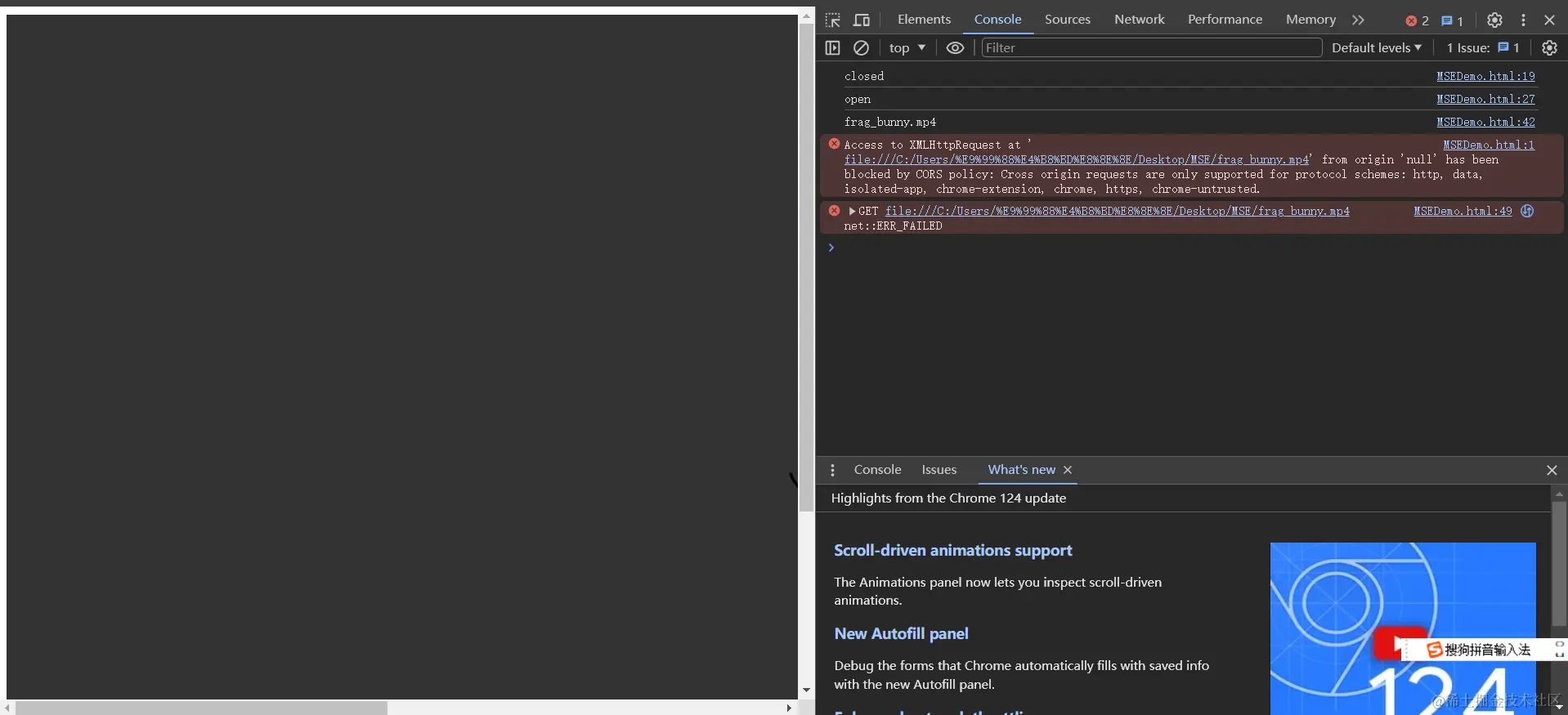Open source link MSEDemo.html:27
The image size is (1568, 715).
[x=1485, y=99]
